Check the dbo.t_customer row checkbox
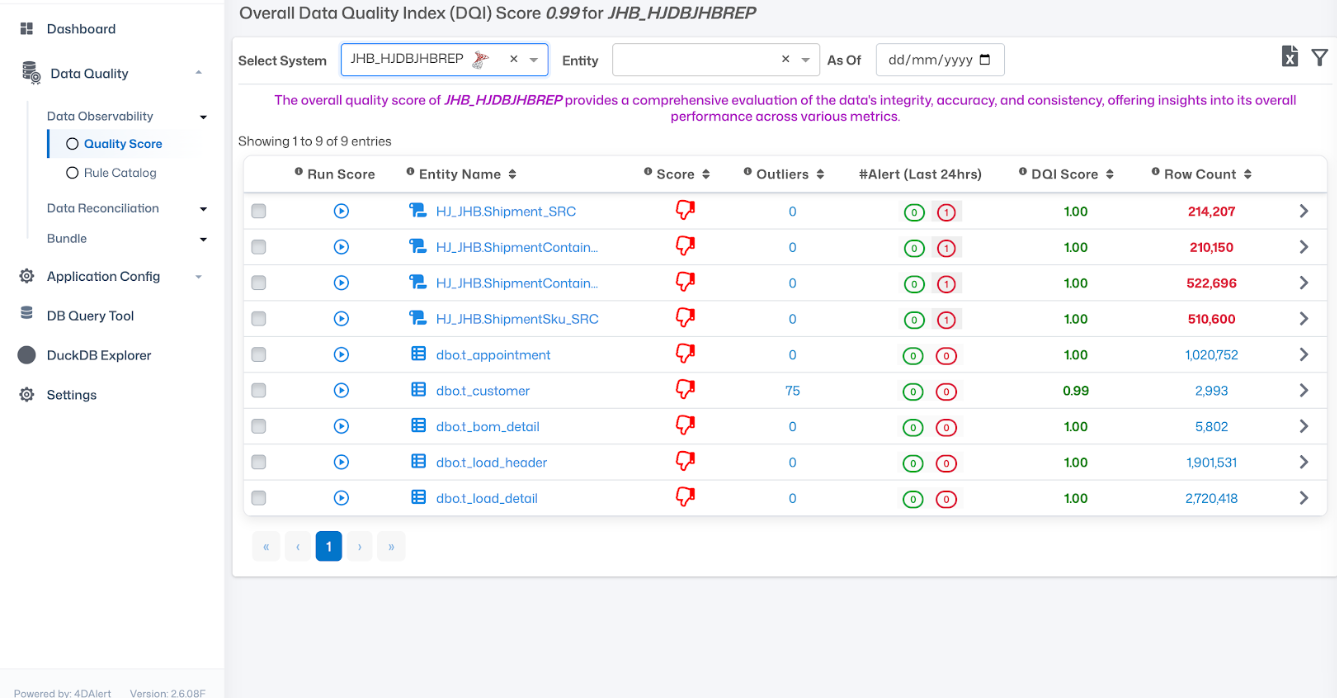The width and height of the screenshot is (1337, 698). tap(259, 391)
